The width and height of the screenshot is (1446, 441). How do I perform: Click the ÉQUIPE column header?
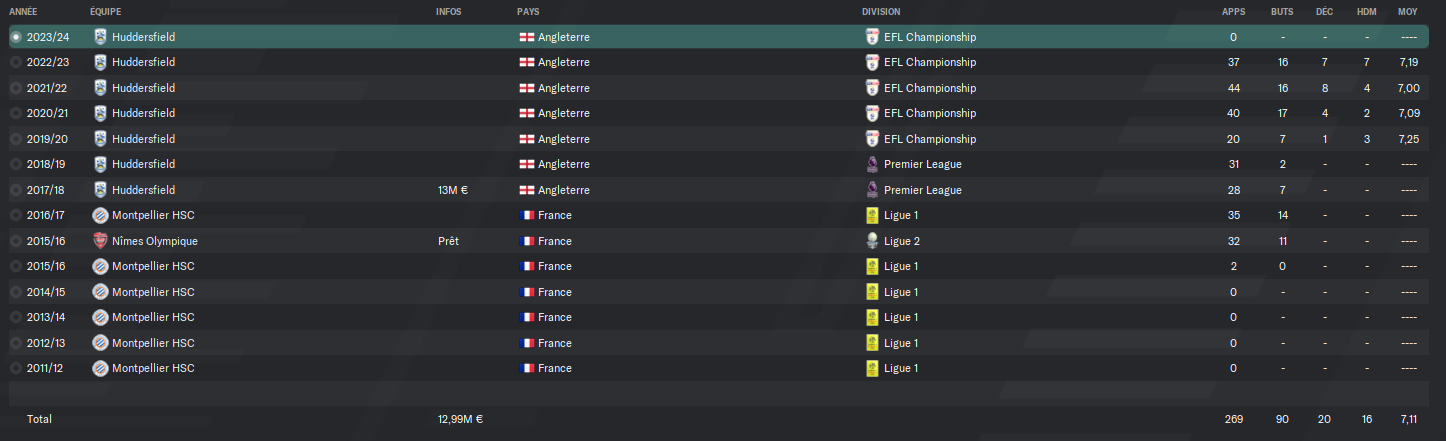[x=106, y=12]
